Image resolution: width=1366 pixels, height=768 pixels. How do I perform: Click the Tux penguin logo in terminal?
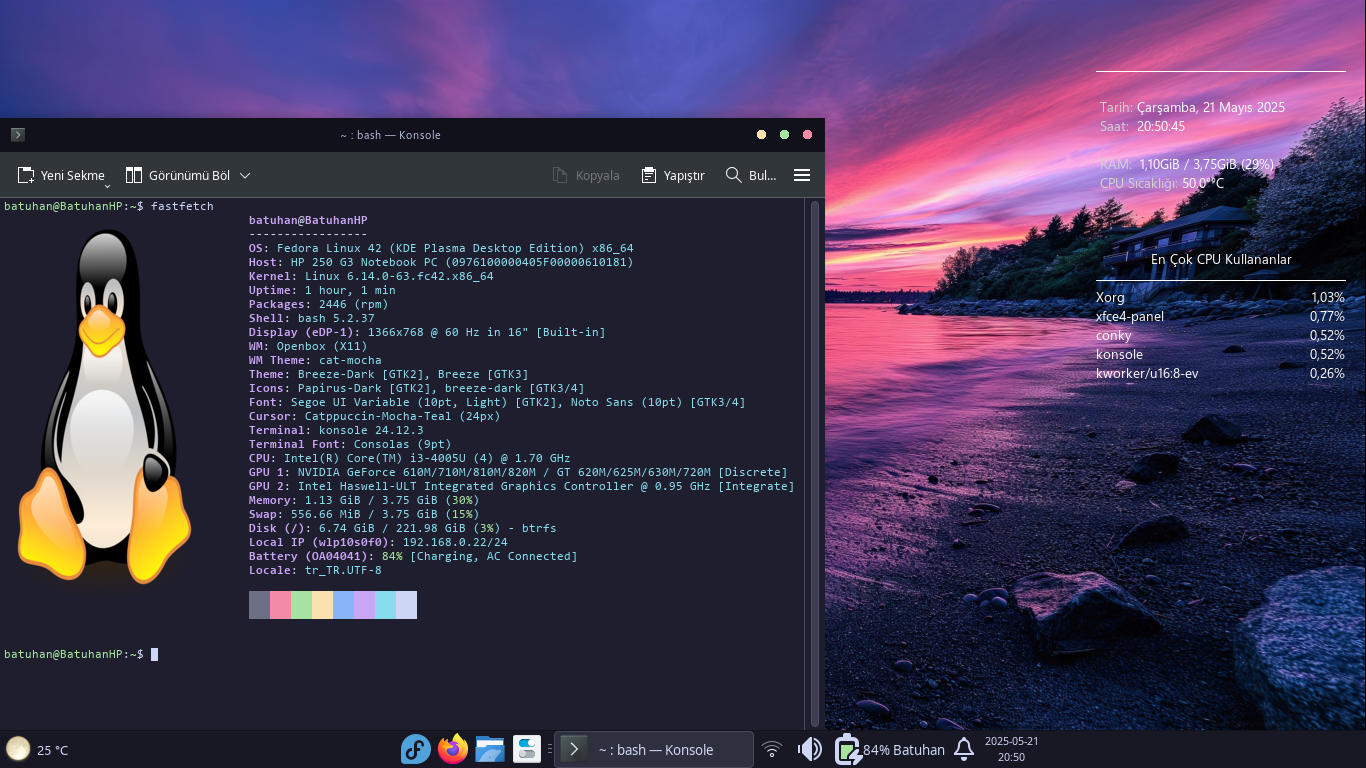[x=104, y=405]
